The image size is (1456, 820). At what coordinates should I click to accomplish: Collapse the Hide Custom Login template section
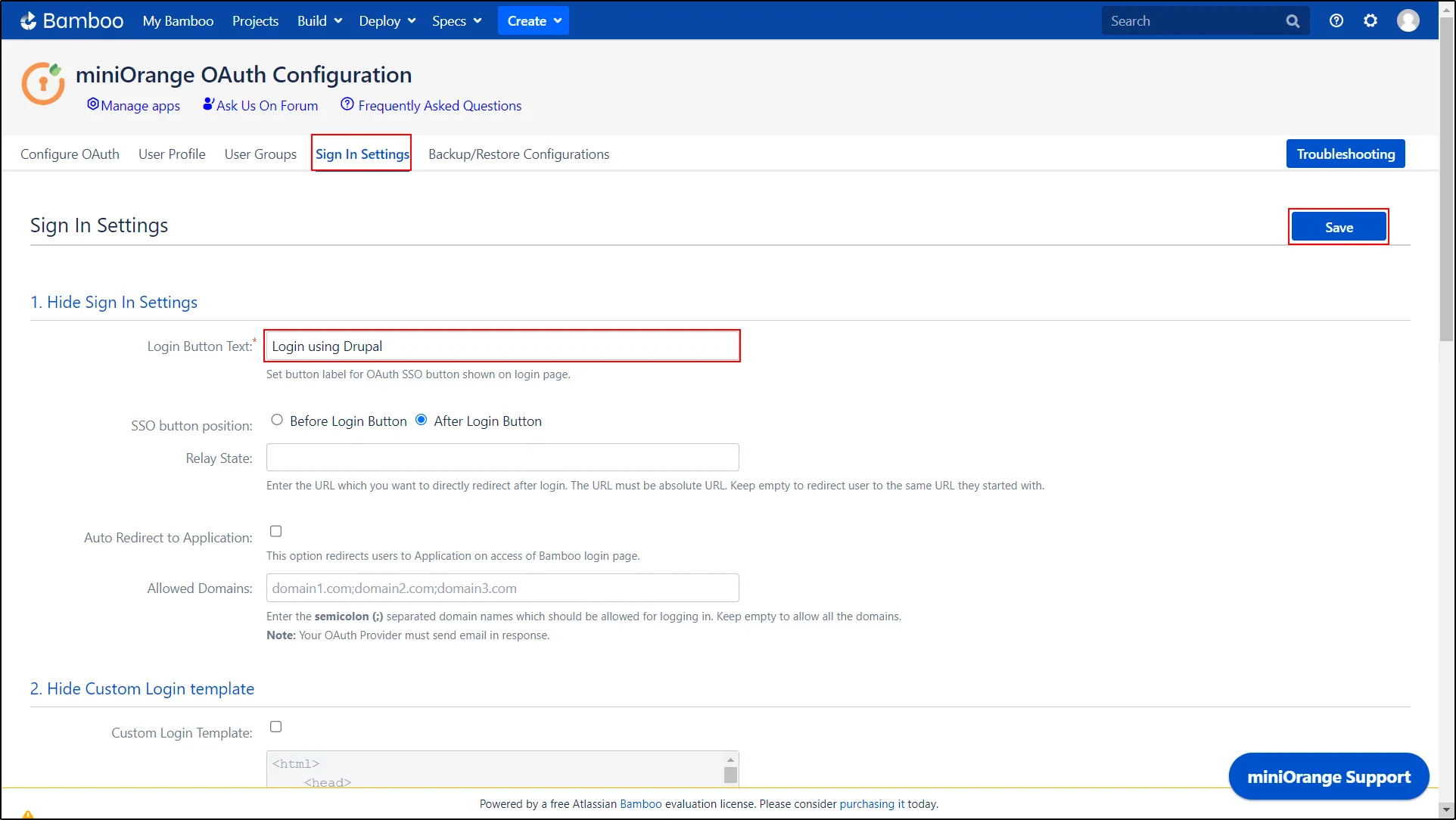(x=142, y=689)
